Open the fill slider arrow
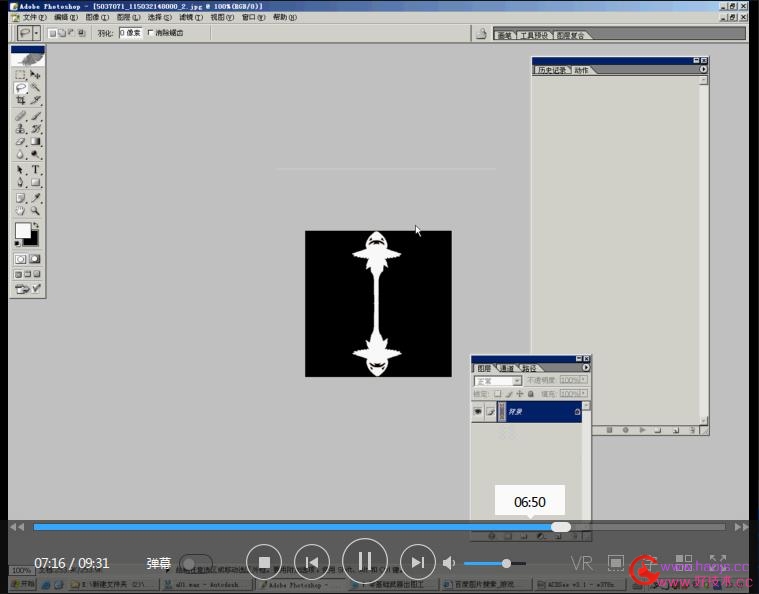This screenshot has height=594, width=759. point(584,394)
